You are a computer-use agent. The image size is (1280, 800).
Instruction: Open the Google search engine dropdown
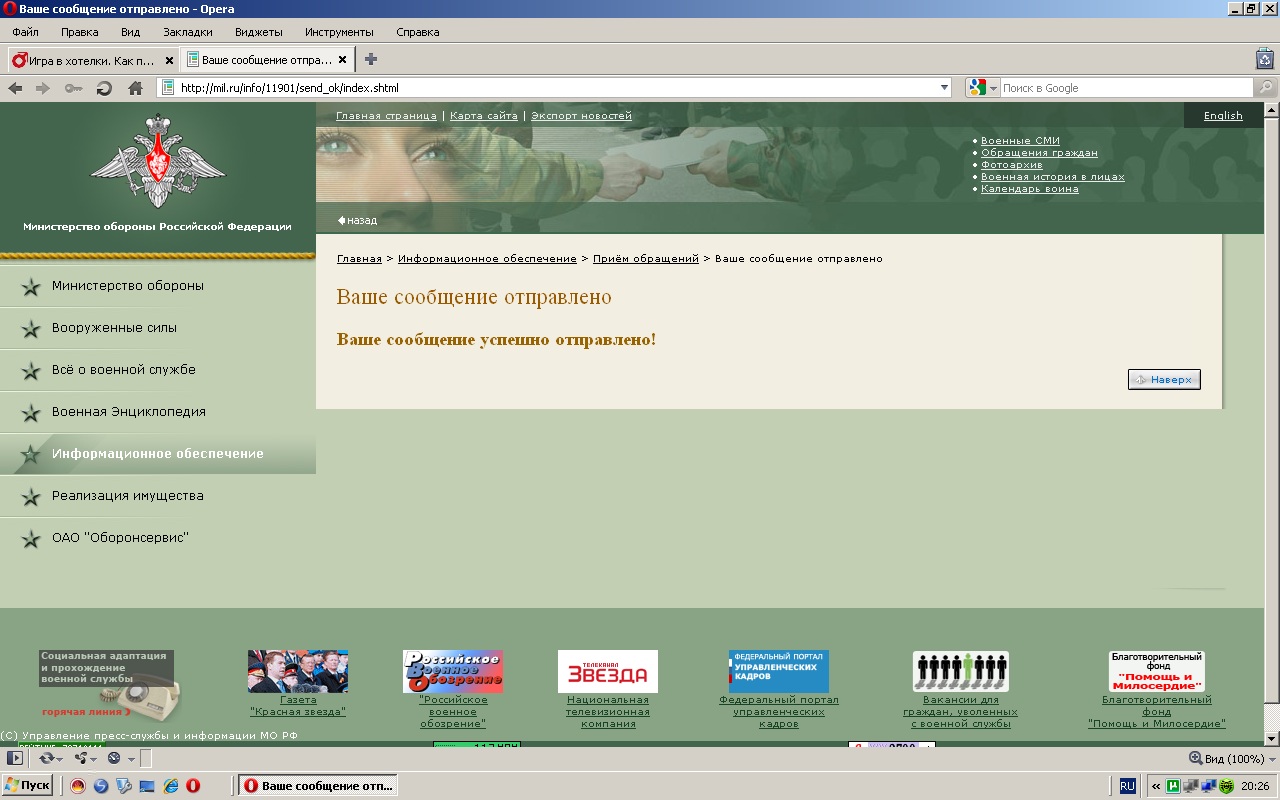[x=982, y=88]
